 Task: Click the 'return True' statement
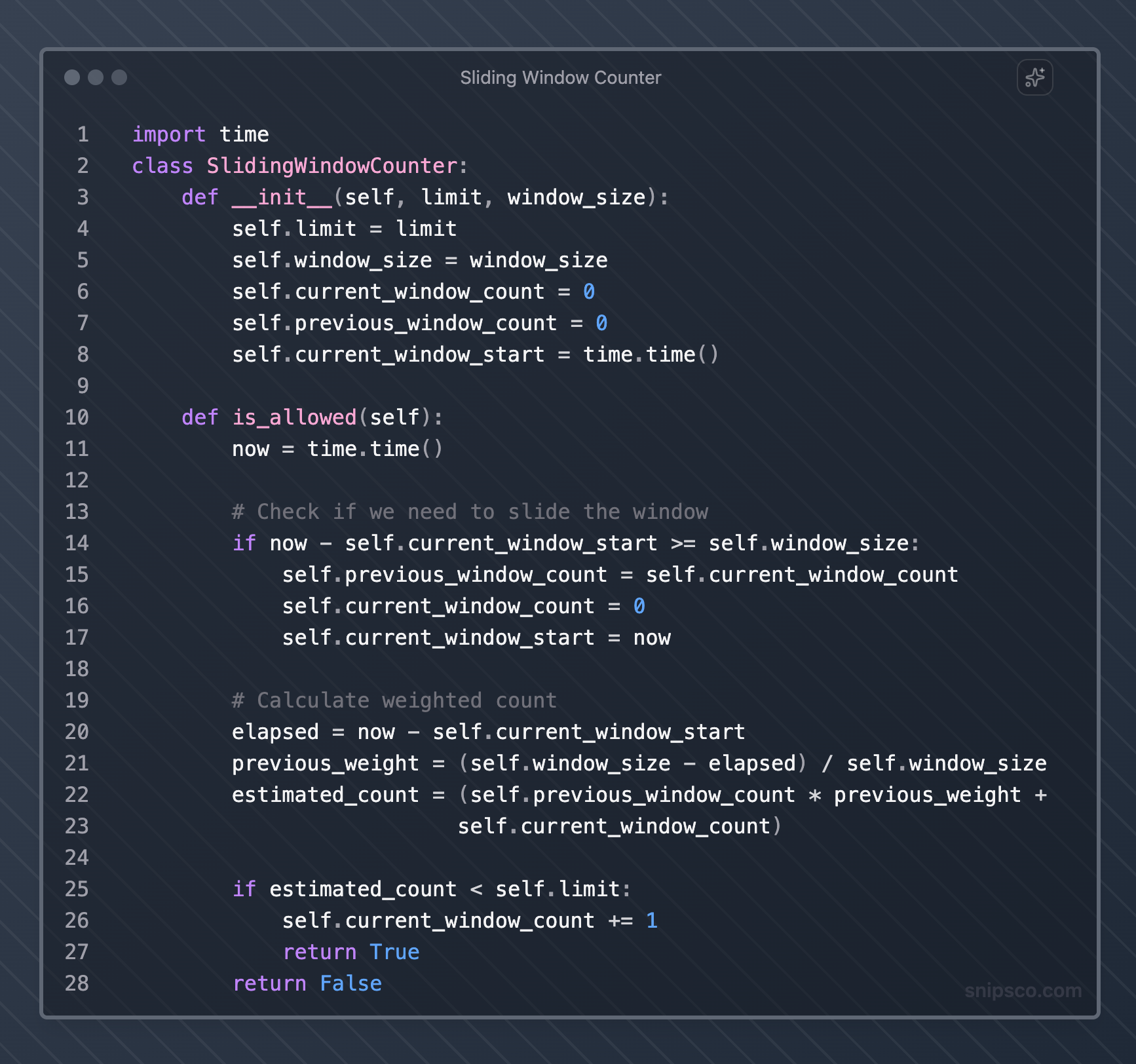pos(350,952)
